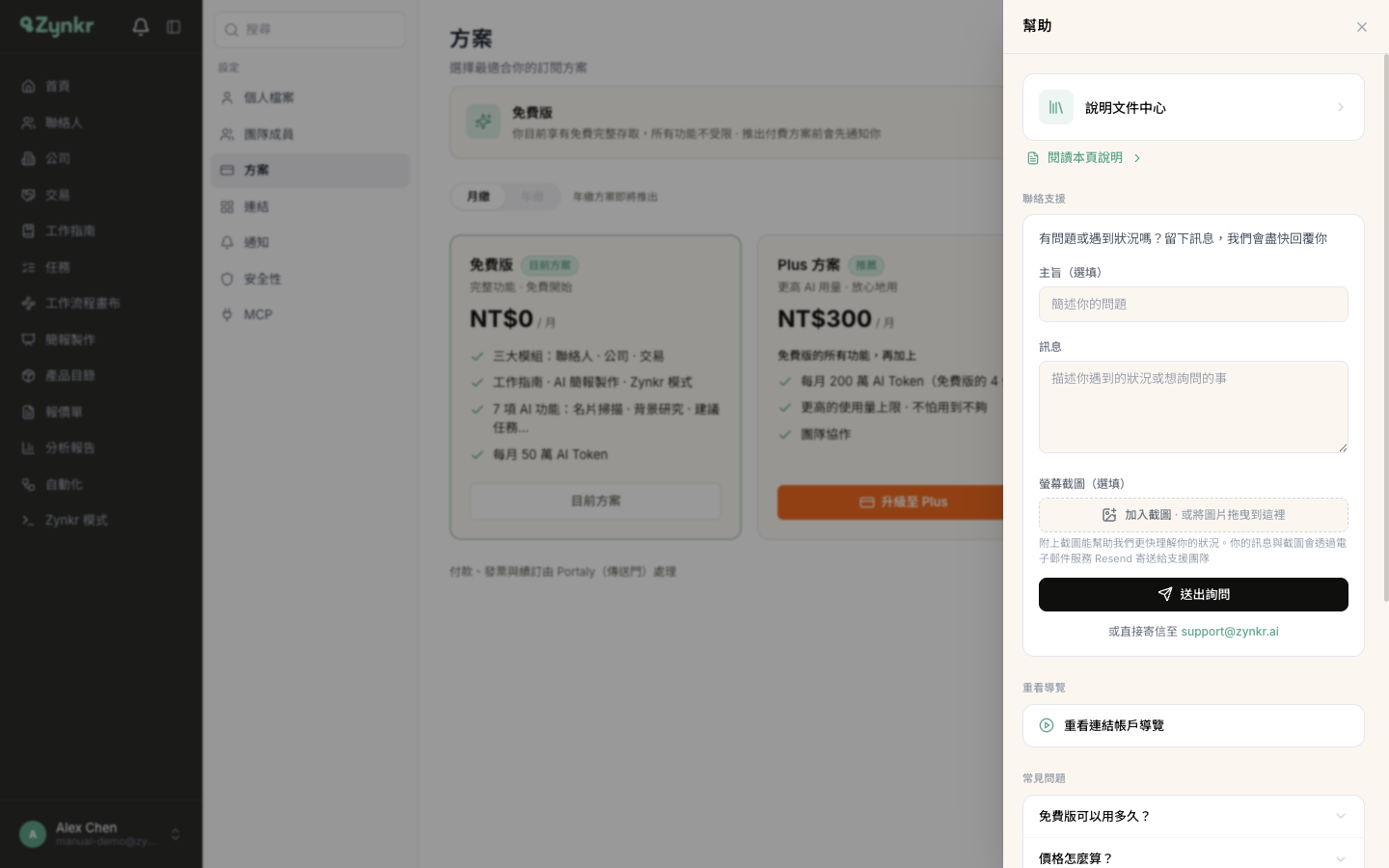The image size is (1389, 868).
Task: Select the 年繳 billing toggle
Action: click(x=532, y=197)
